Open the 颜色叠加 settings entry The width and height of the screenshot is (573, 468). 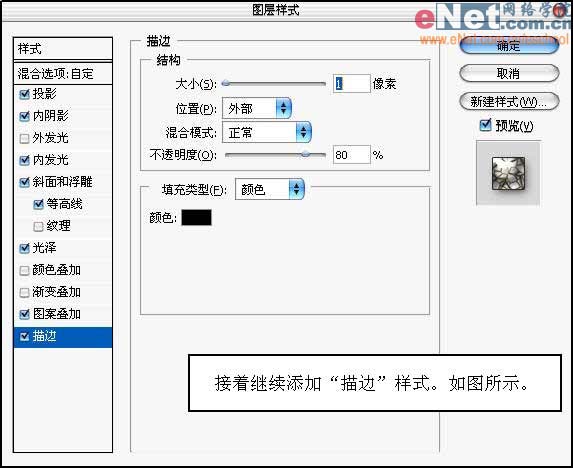(57, 270)
